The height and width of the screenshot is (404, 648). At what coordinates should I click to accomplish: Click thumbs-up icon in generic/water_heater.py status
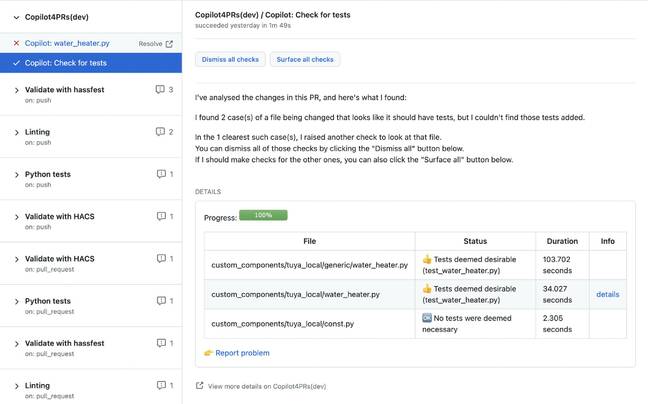427,259
